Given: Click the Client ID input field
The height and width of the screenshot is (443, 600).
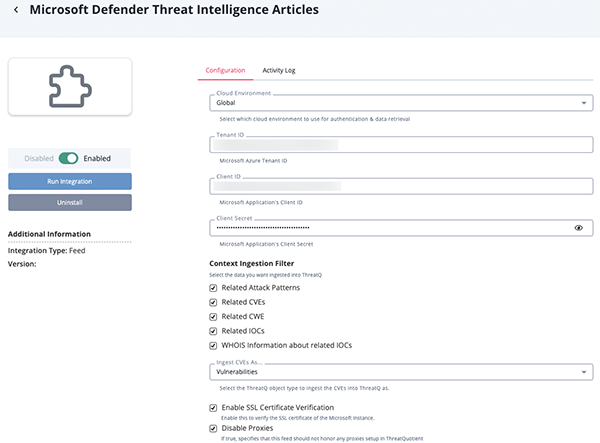Looking at the screenshot, I should click(x=401, y=186).
